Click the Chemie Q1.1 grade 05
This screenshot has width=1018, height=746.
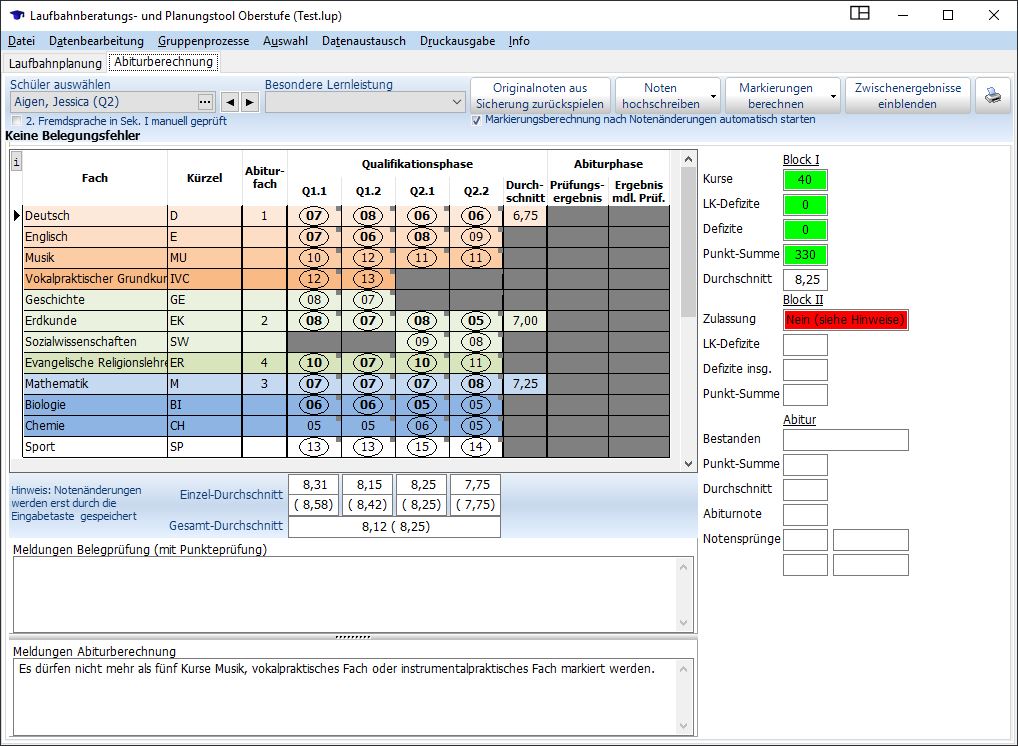pyautogui.click(x=314, y=426)
